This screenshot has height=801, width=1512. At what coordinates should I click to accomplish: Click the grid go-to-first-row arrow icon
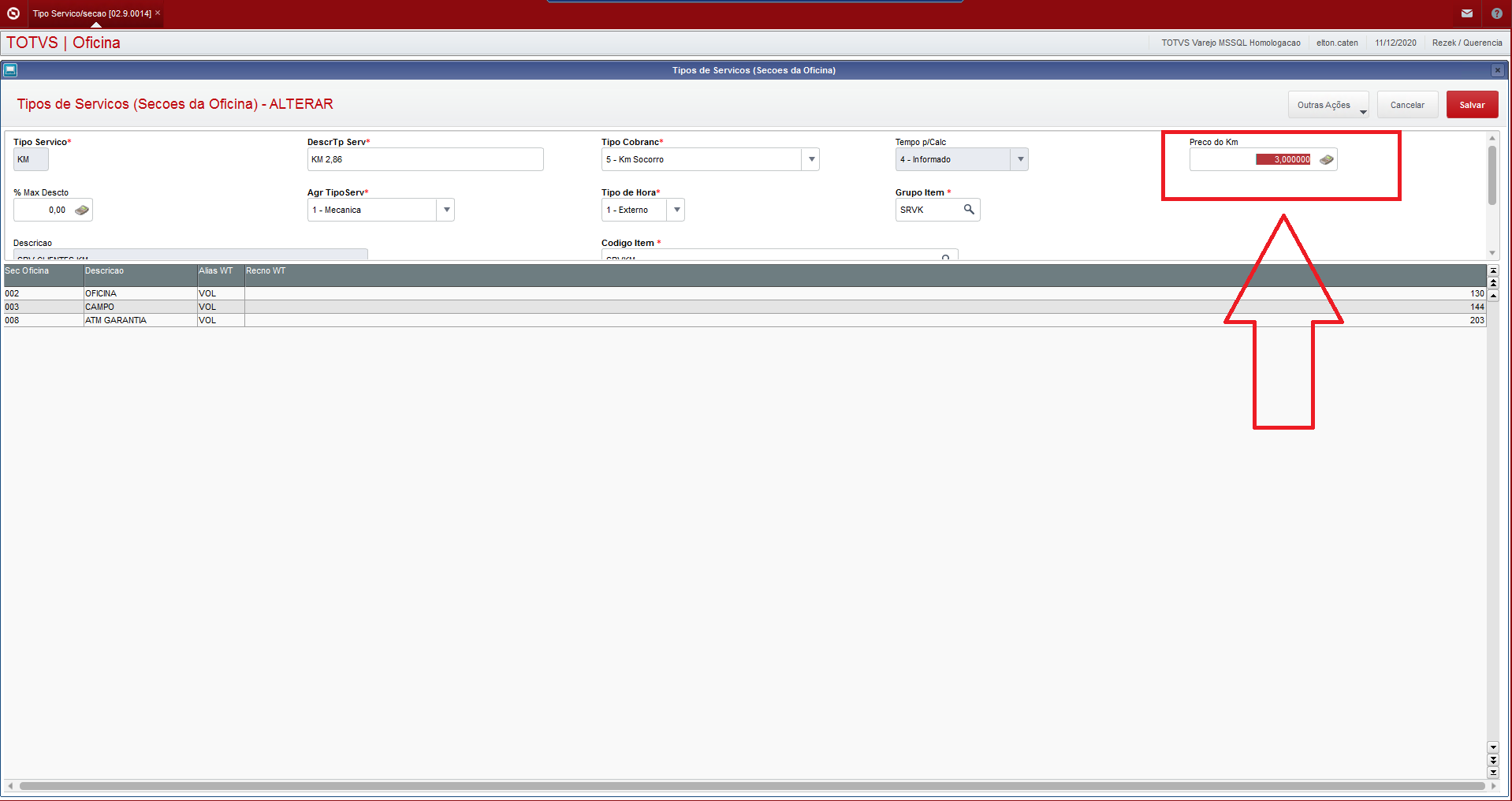coord(1493,270)
